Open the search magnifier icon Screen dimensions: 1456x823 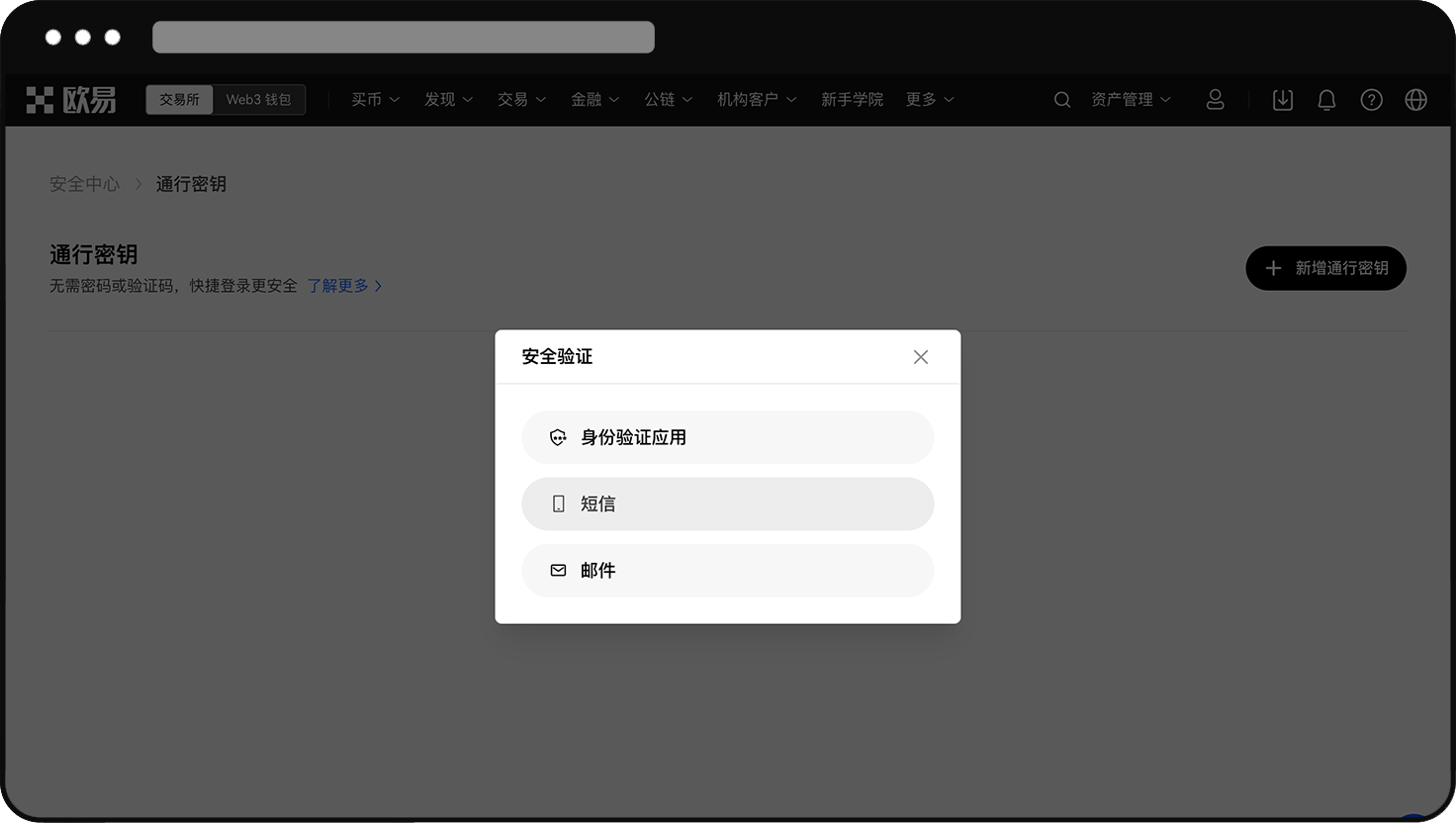[1061, 100]
